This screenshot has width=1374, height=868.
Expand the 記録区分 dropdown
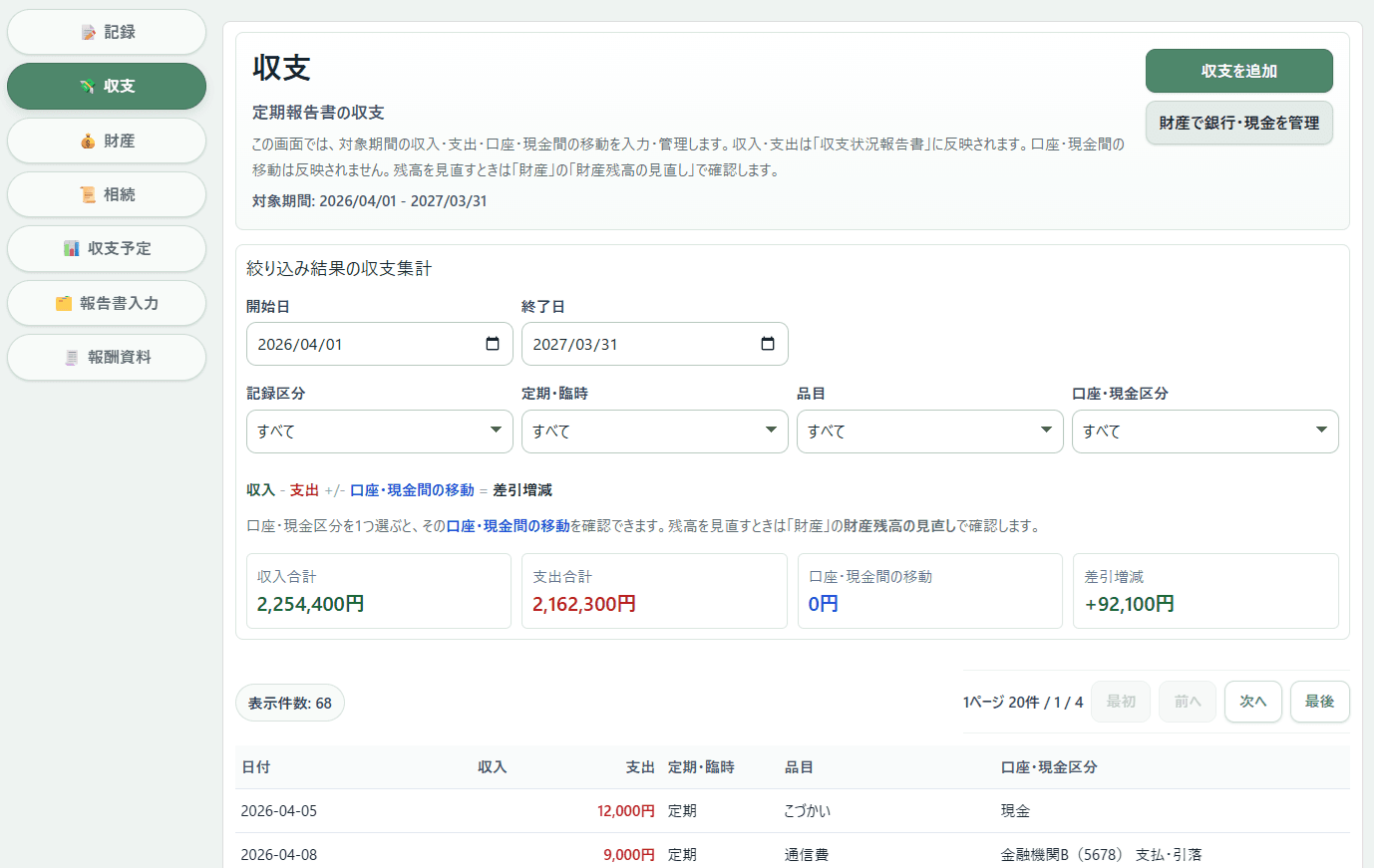[380, 432]
